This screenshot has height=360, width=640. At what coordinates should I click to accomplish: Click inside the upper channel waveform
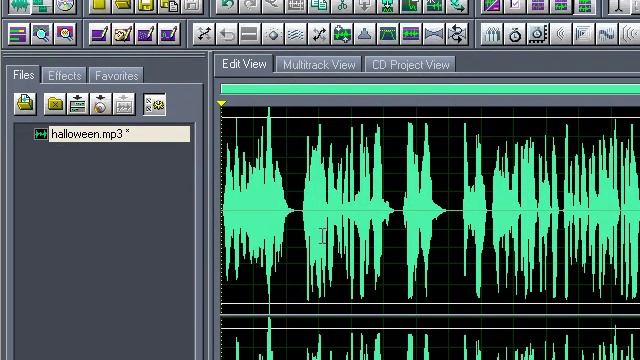click(x=430, y=210)
